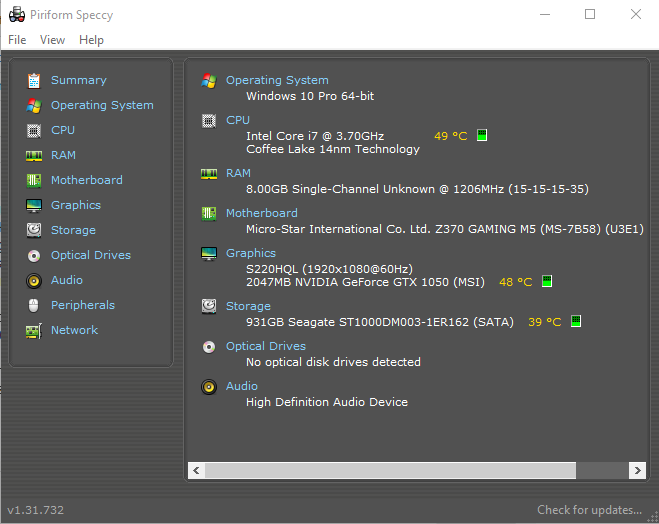Click the version number v1.31.732
Image resolution: width=659 pixels, height=524 pixels.
coord(36,510)
